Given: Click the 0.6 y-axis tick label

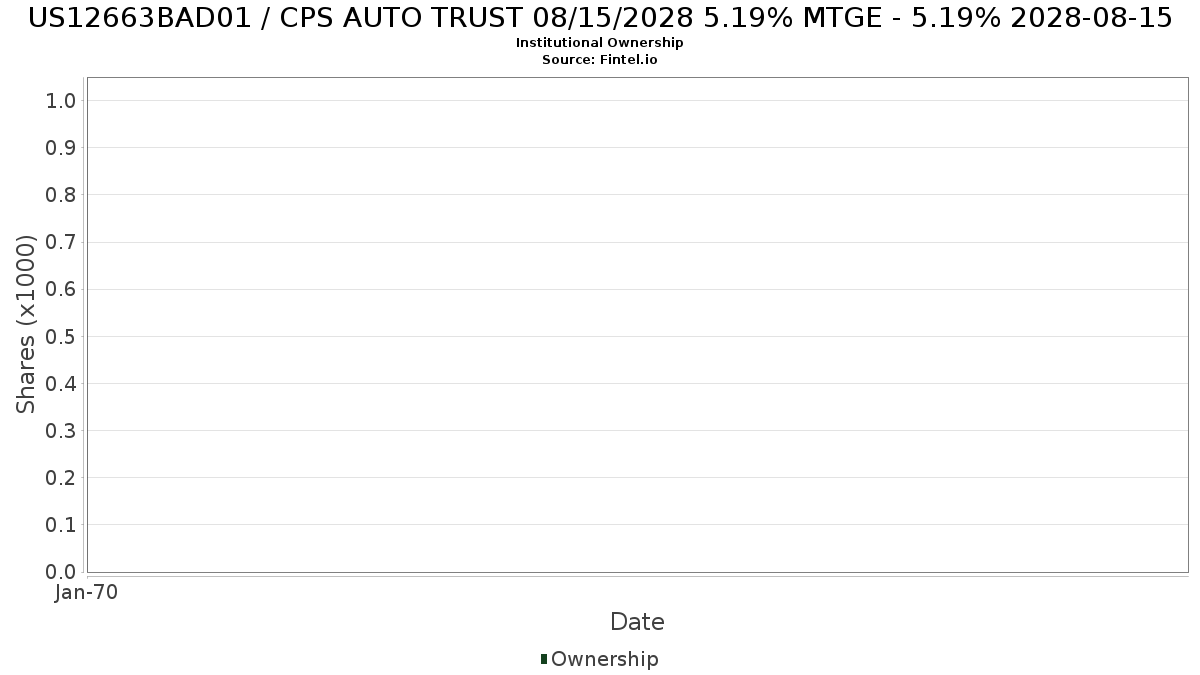Looking at the screenshot, I should coord(61,289).
